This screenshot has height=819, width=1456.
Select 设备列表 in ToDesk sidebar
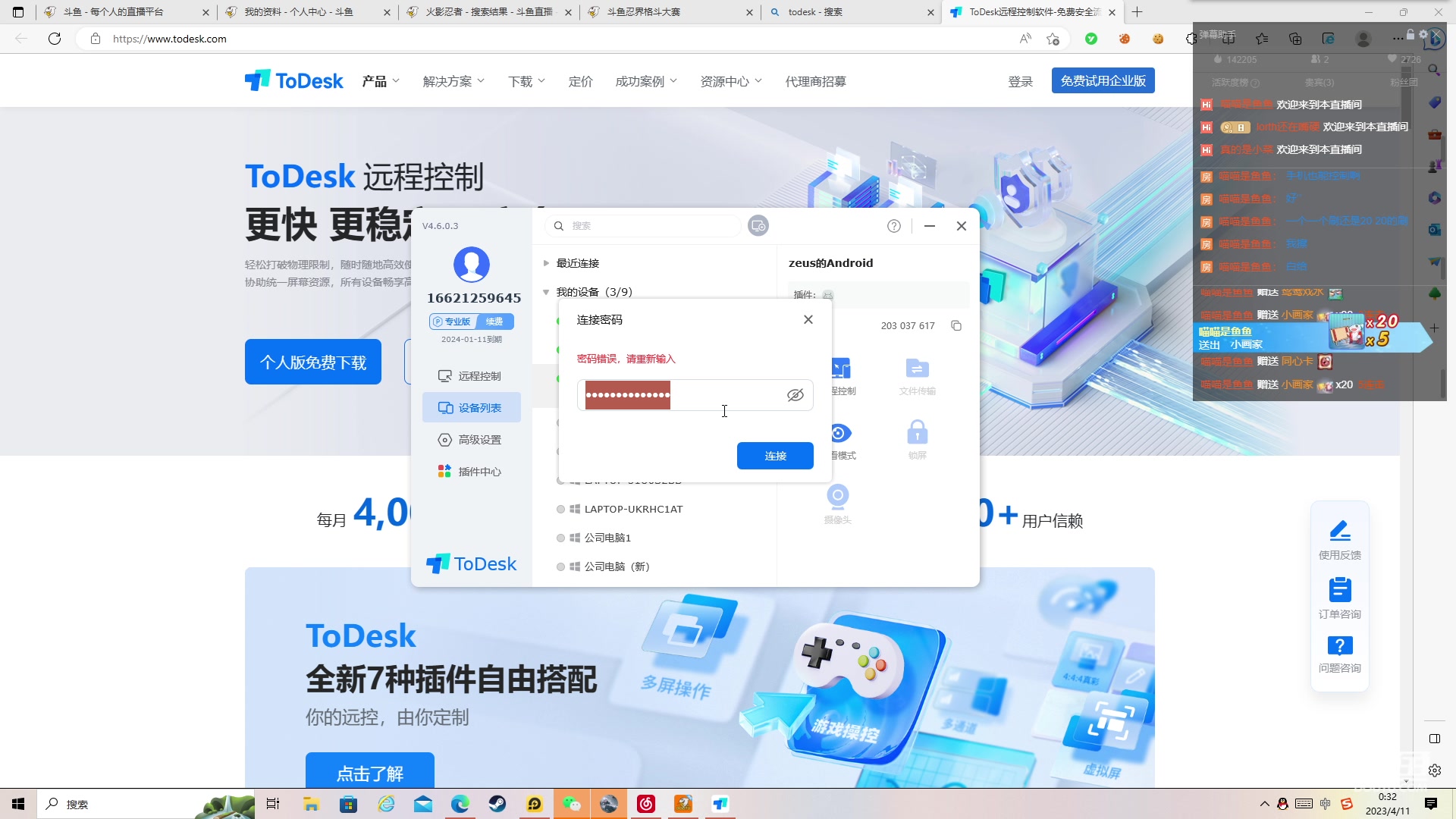point(470,408)
